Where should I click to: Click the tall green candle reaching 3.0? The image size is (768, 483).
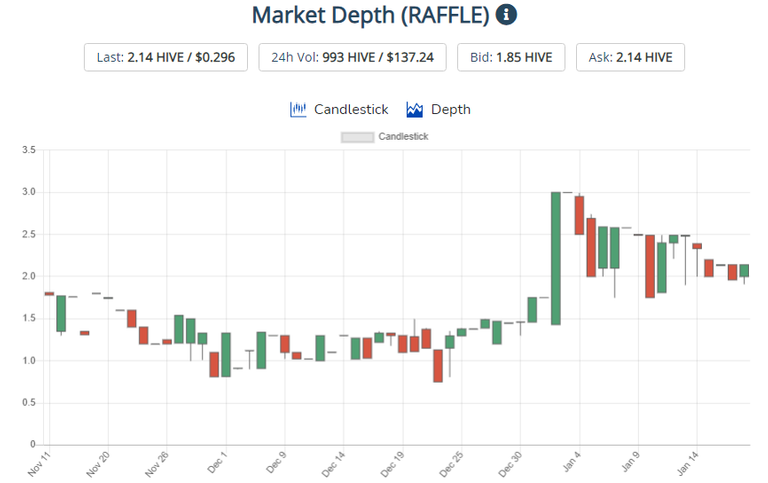(x=555, y=258)
